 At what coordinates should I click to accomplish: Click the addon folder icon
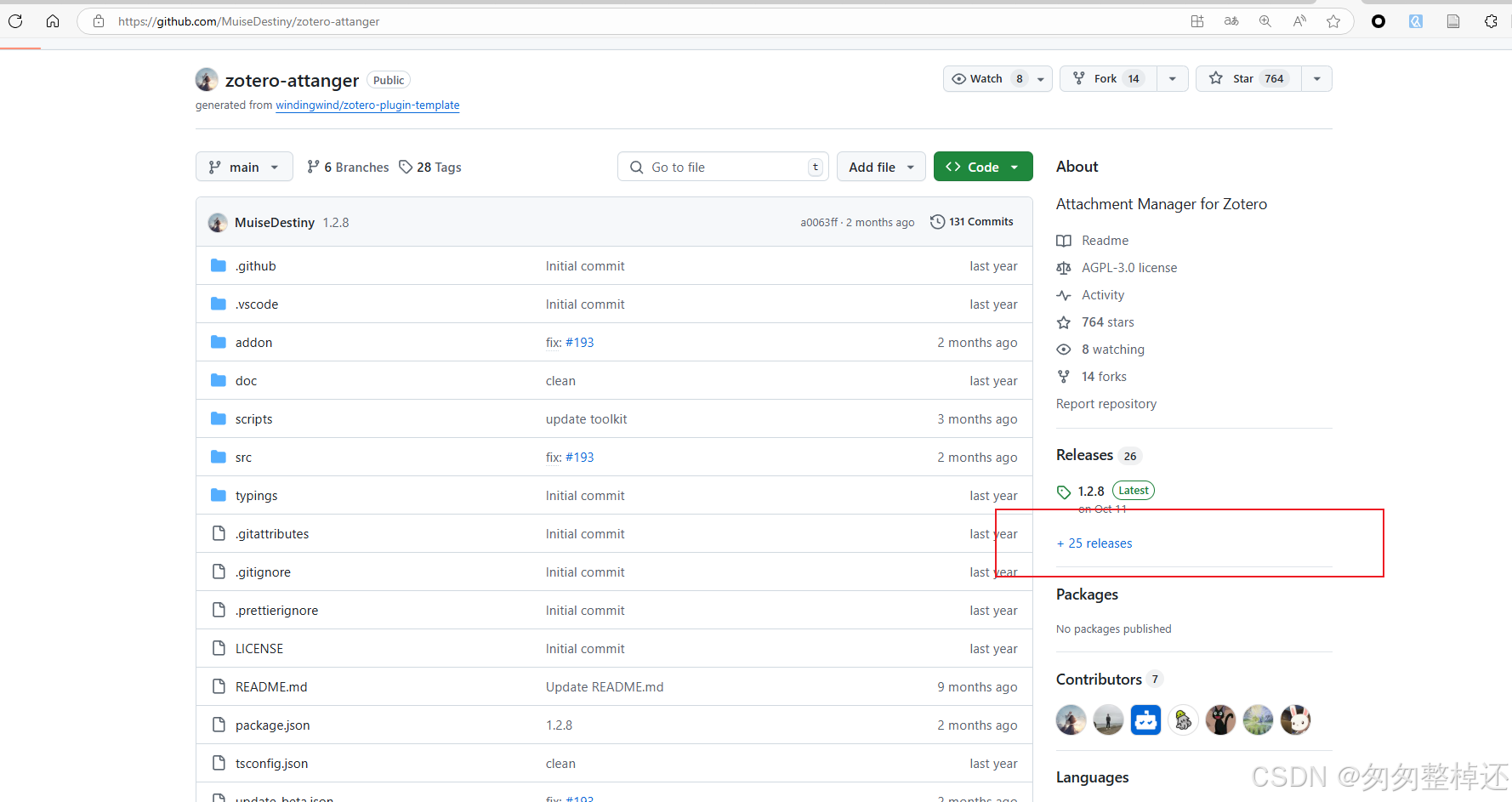[219, 342]
